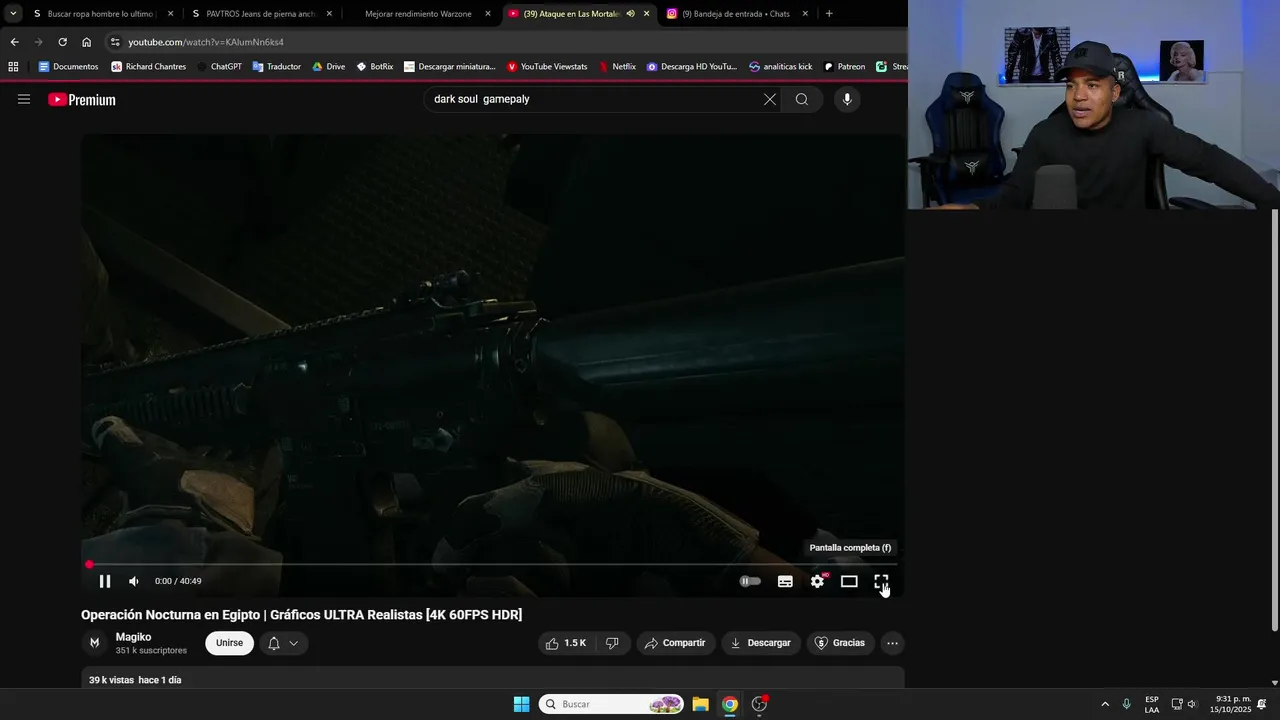Open notification bell dropdown for channel
This screenshot has width=1280, height=720.
point(283,643)
